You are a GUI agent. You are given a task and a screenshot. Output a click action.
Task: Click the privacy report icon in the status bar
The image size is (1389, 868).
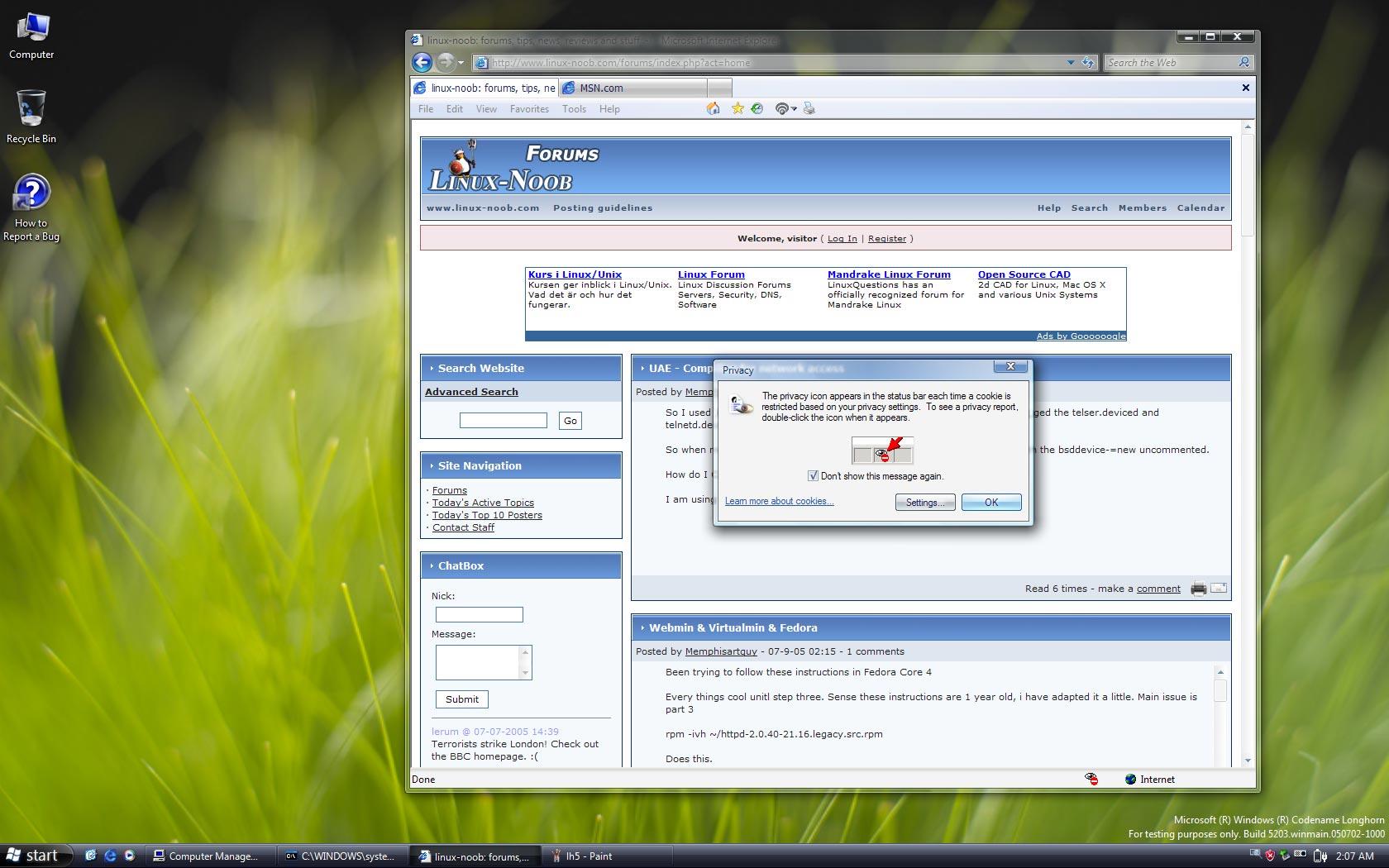click(x=1091, y=779)
